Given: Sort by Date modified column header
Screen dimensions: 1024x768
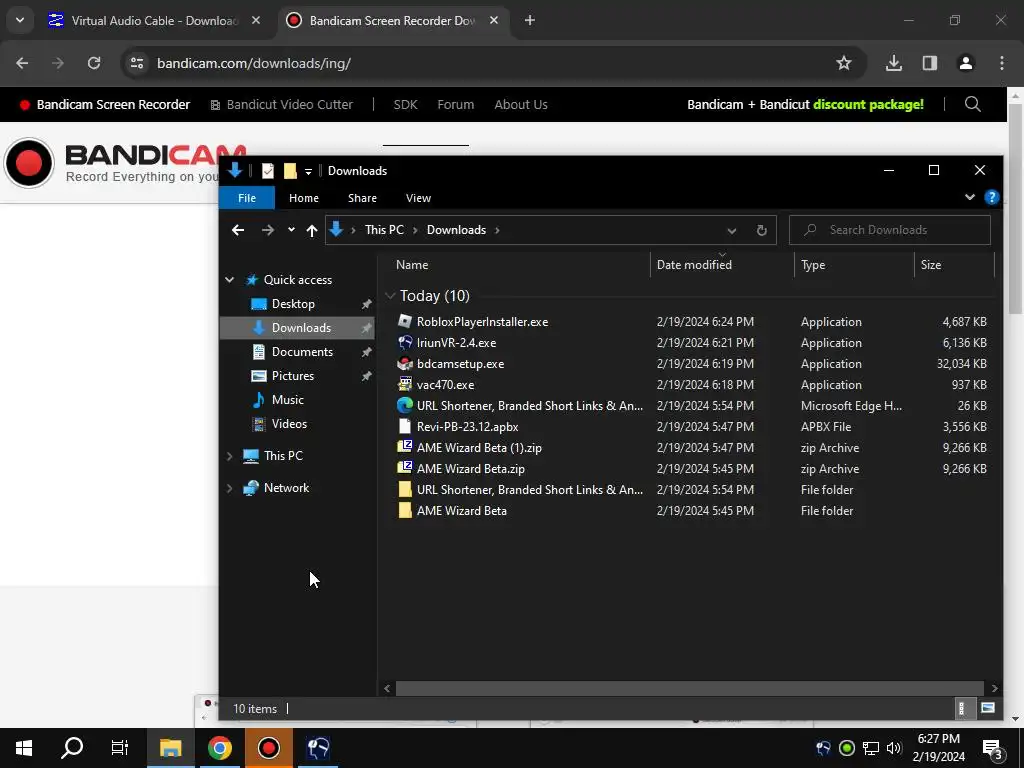Looking at the screenshot, I should 722,264.
